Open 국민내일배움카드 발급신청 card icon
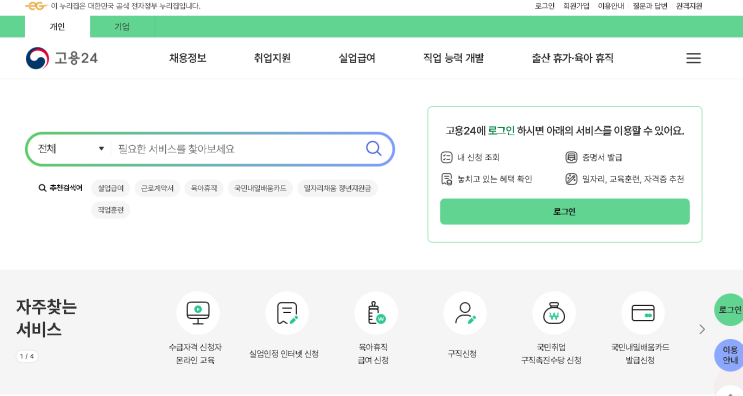 pos(643,313)
